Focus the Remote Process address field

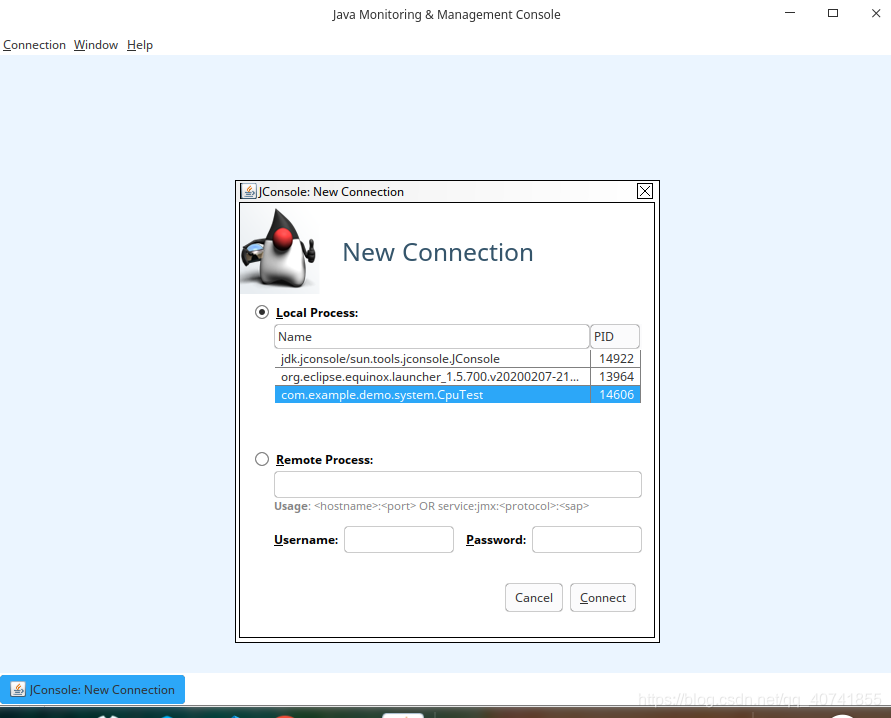point(457,485)
